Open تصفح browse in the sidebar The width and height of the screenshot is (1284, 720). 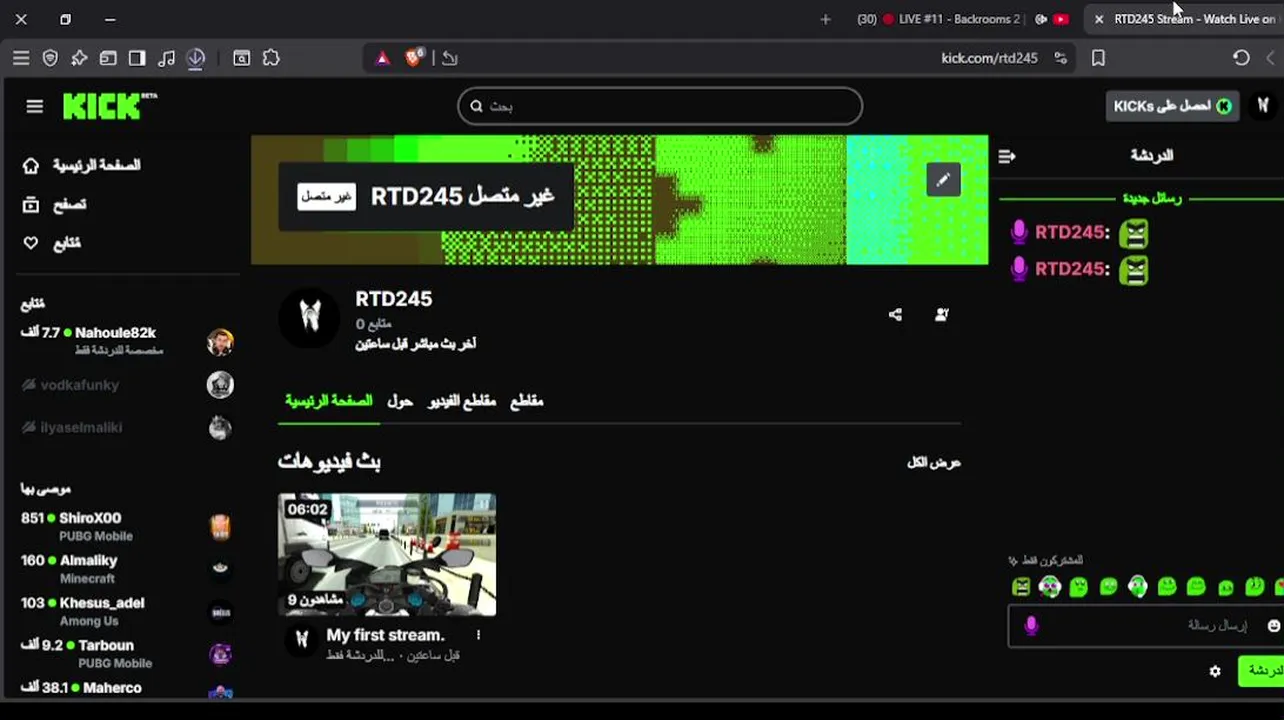click(56, 204)
